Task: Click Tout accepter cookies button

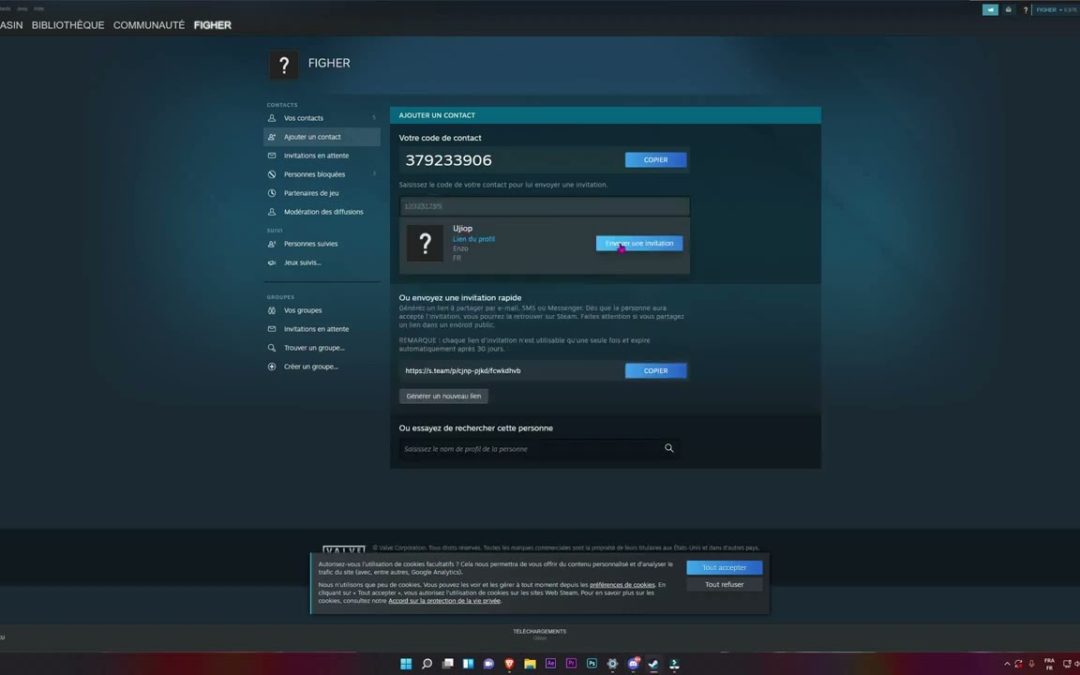Action: tap(724, 568)
